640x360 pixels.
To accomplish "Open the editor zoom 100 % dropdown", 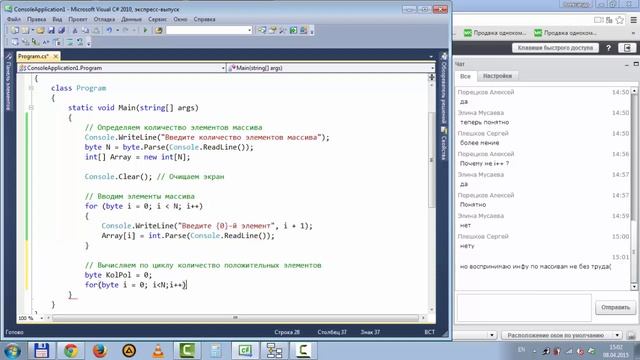I will click(42, 318).
